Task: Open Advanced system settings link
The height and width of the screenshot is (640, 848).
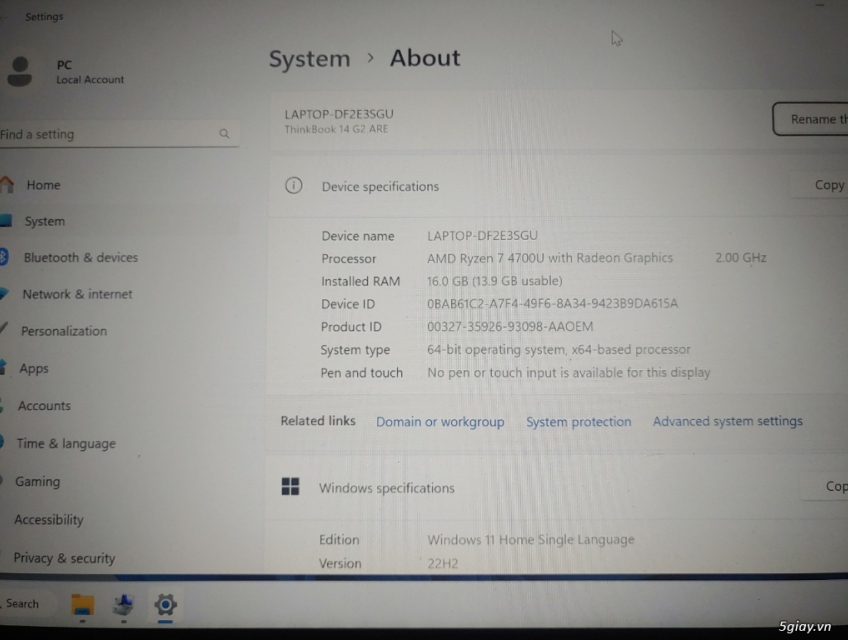Action: pos(728,421)
